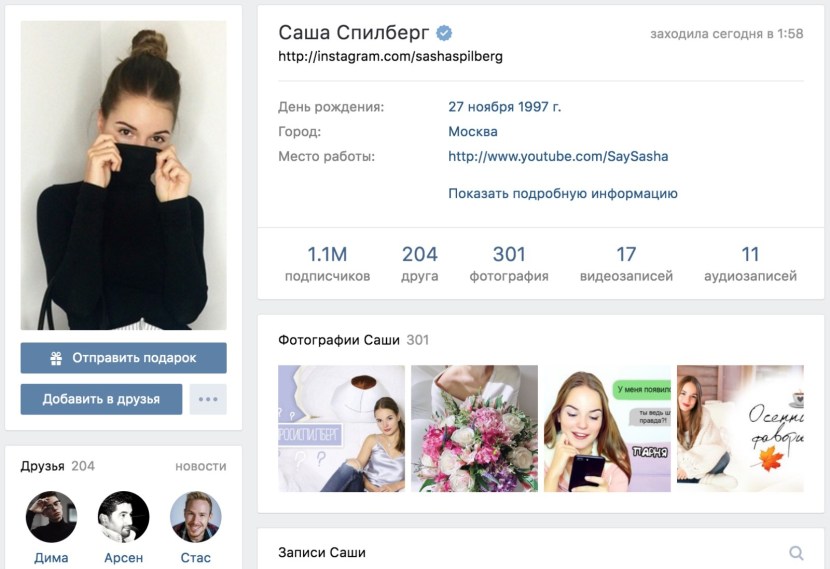Click Дима's friend avatar
Screen dimensions: 830x569
pos(51,517)
